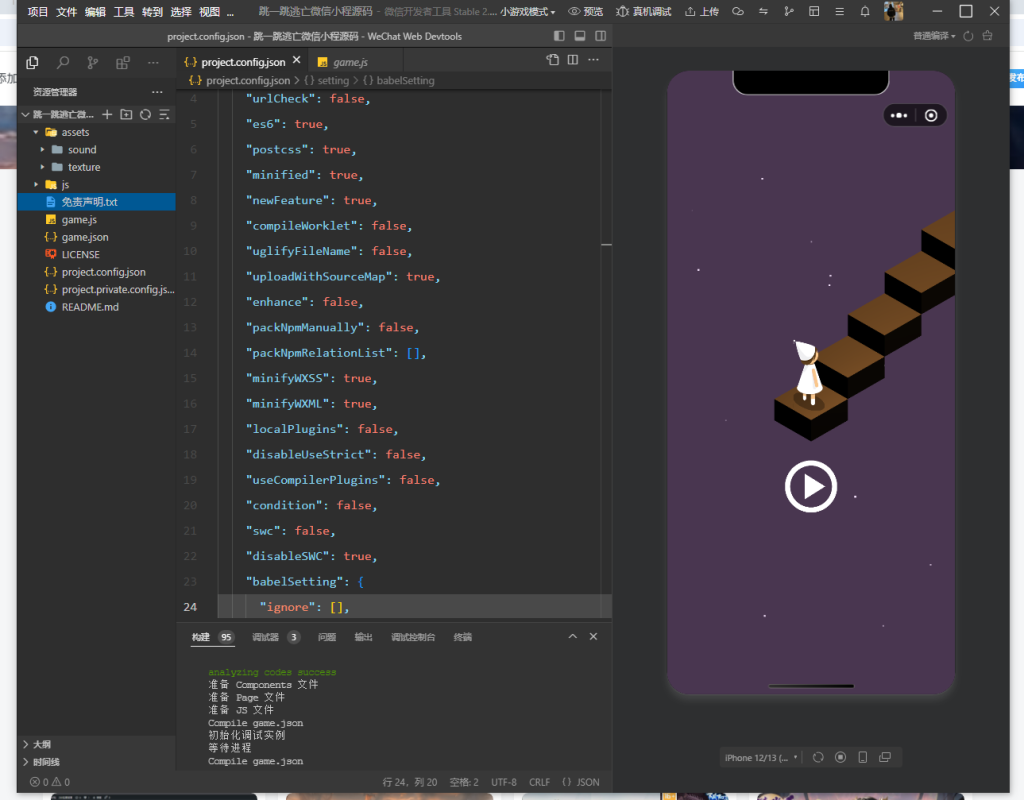Switch to the Terminal panel tab

[x=462, y=637]
